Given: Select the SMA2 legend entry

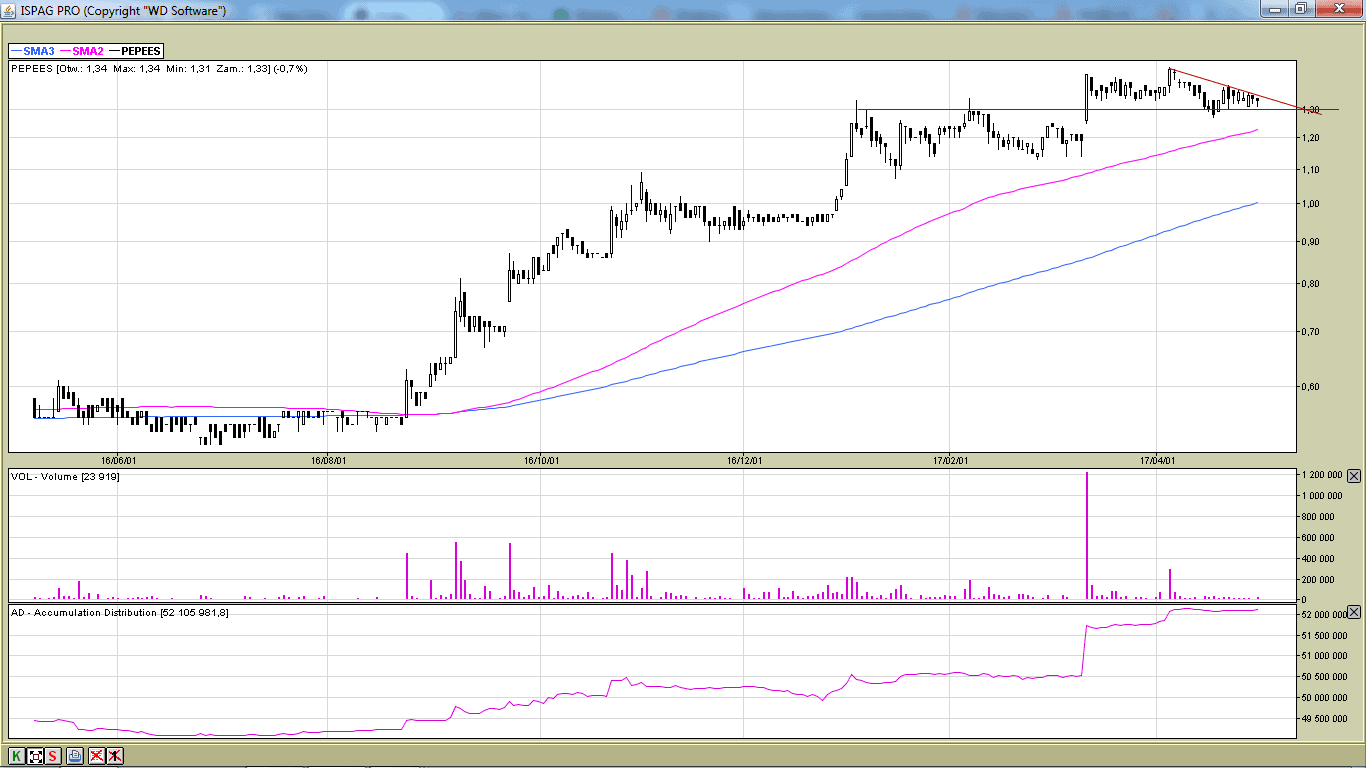Looking at the screenshot, I should pos(82,51).
